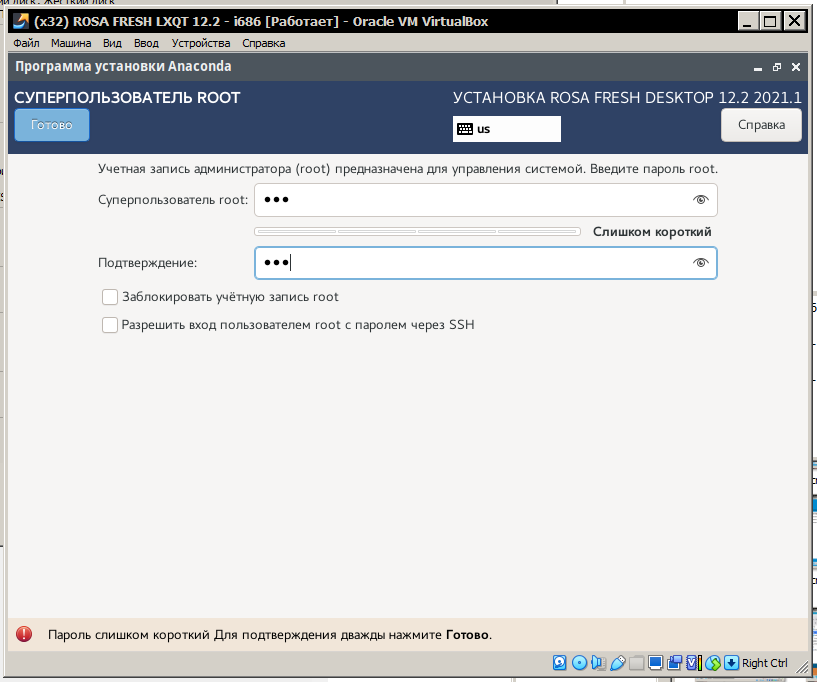Image resolution: width=817 pixels, height=682 pixels.
Task: Show the root password with the eye icon
Action: pos(701,200)
